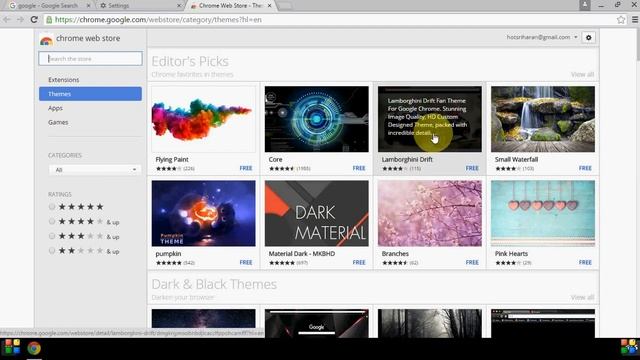Click FREE on Core theme
The width and height of the screenshot is (640, 360).
359,168
